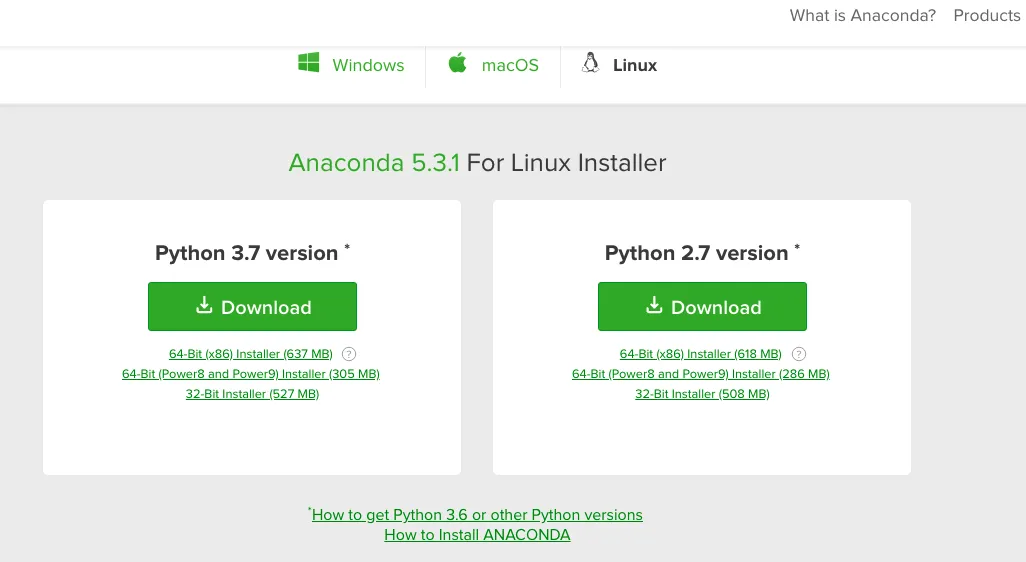Image resolution: width=1026 pixels, height=562 pixels.
Task: Click the help icon beside 618 MB installer
Action: pyautogui.click(x=799, y=354)
